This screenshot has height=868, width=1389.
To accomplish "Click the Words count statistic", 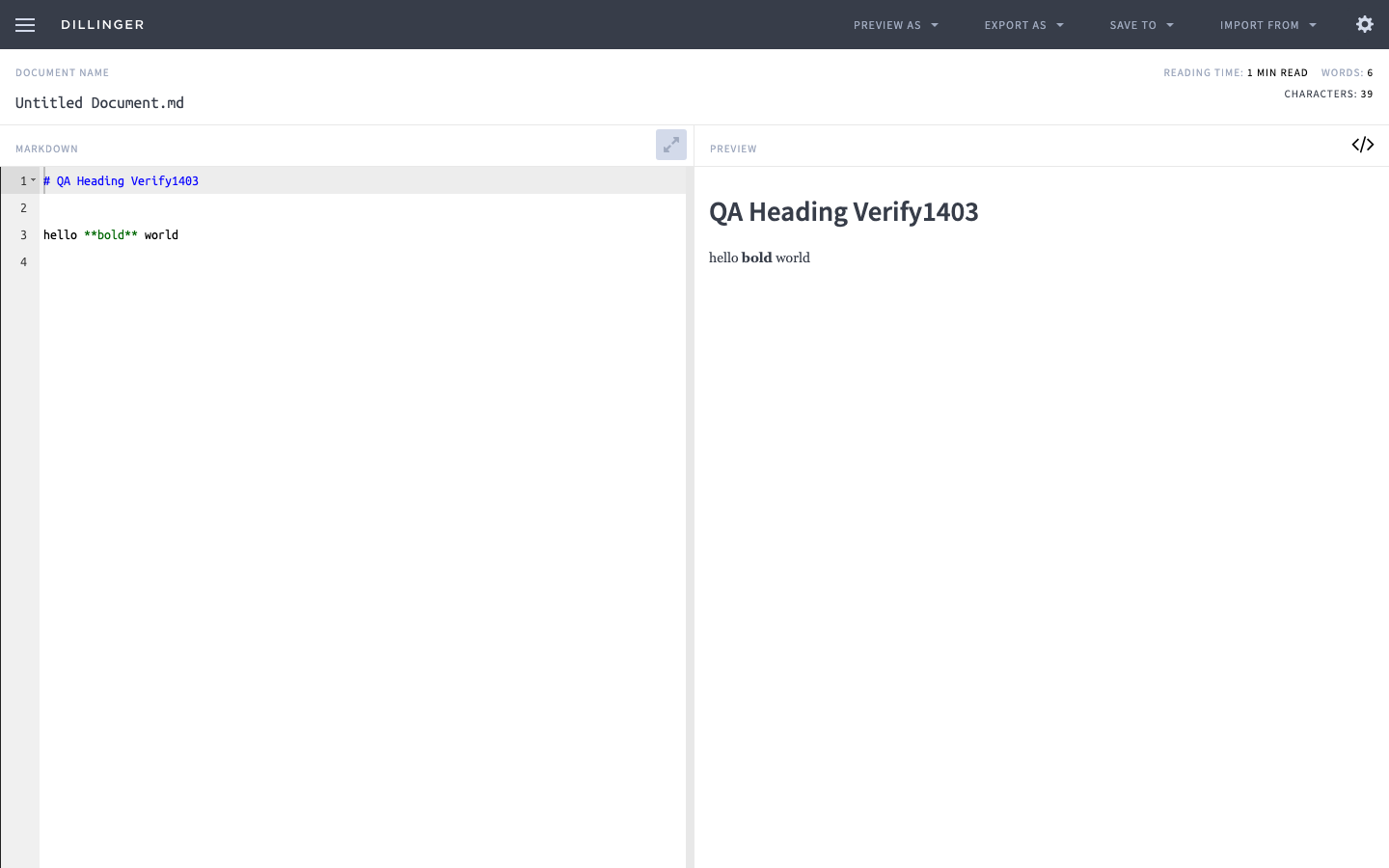I will (x=1348, y=73).
